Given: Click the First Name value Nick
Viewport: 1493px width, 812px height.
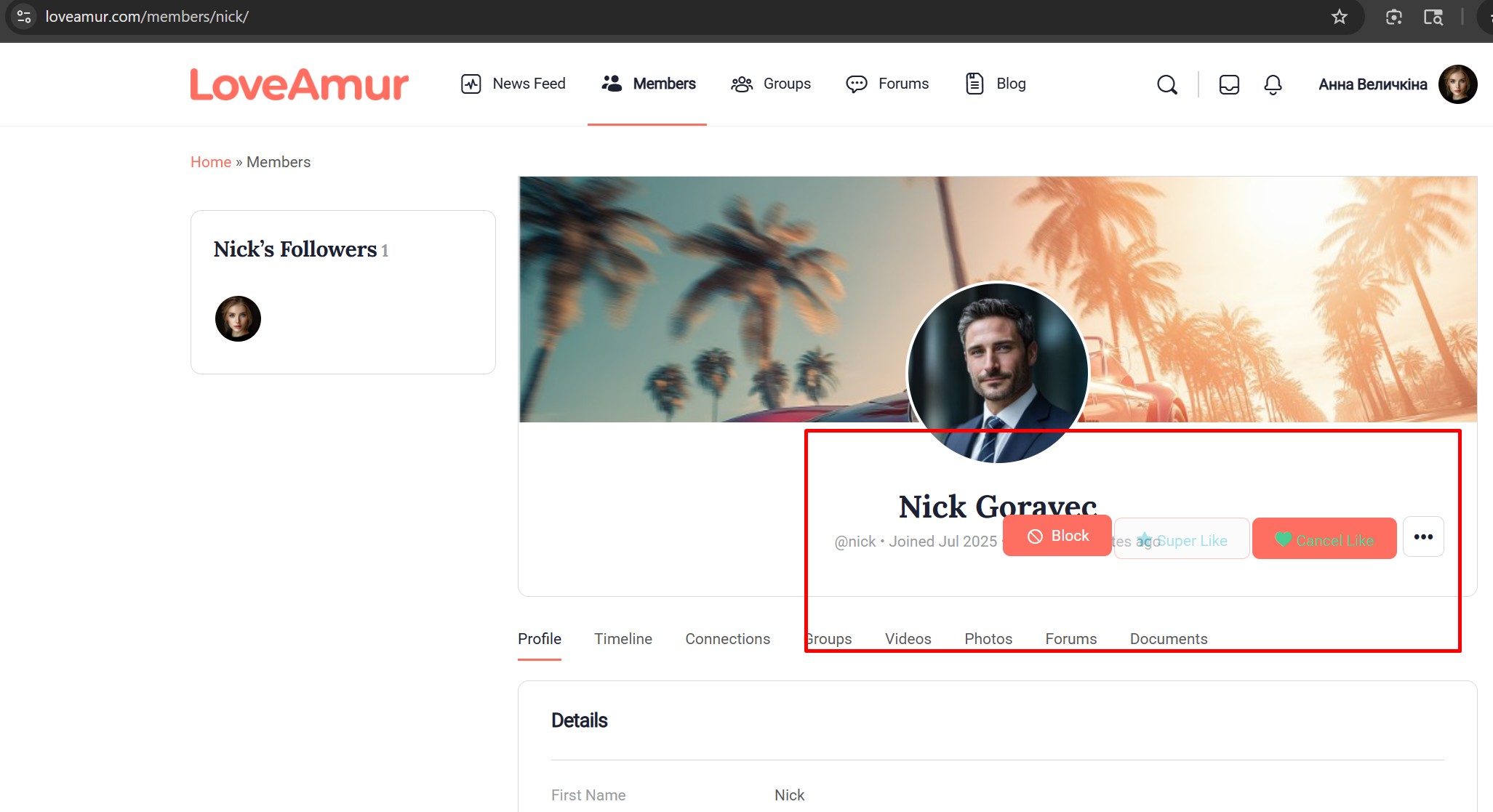Looking at the screenshot, I should pyautogui.click(x=789, y=795).
